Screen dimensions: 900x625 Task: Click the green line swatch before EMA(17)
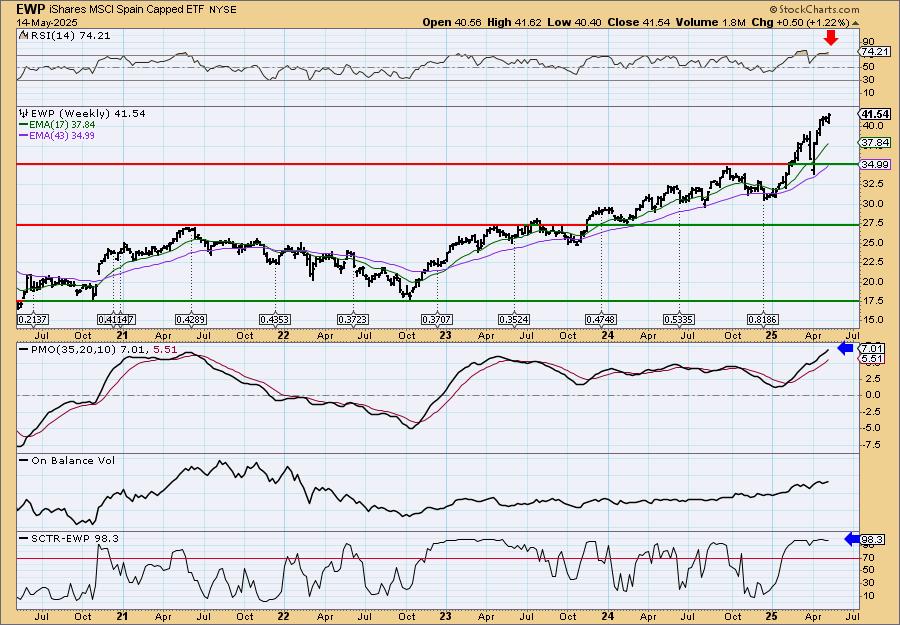24,125
